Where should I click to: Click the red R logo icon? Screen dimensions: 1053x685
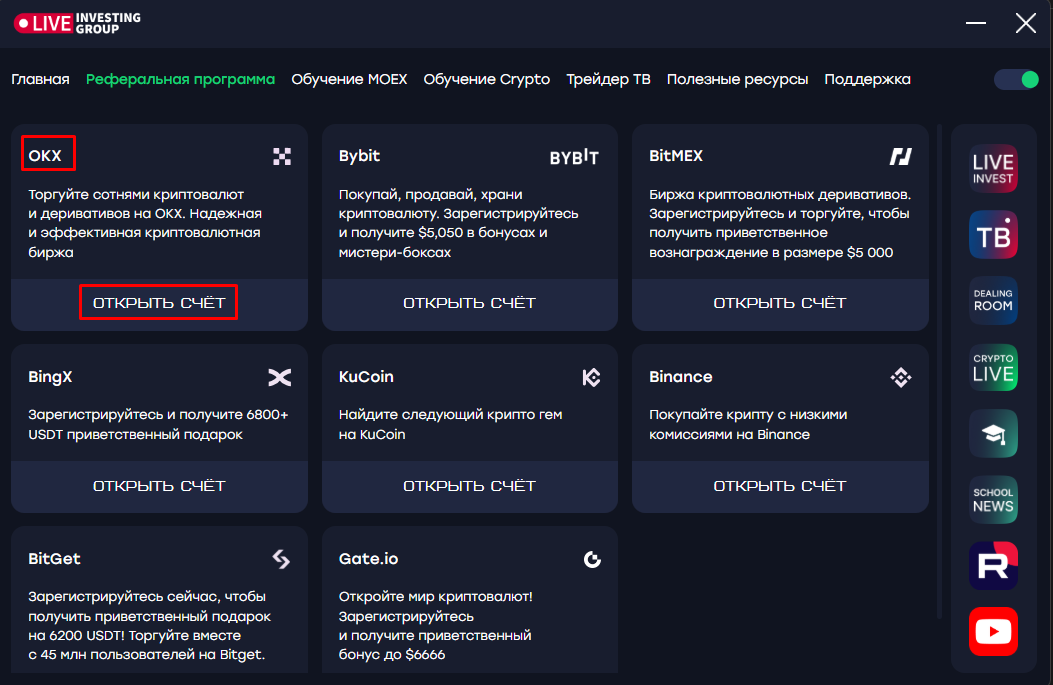(x=993, y=565)
